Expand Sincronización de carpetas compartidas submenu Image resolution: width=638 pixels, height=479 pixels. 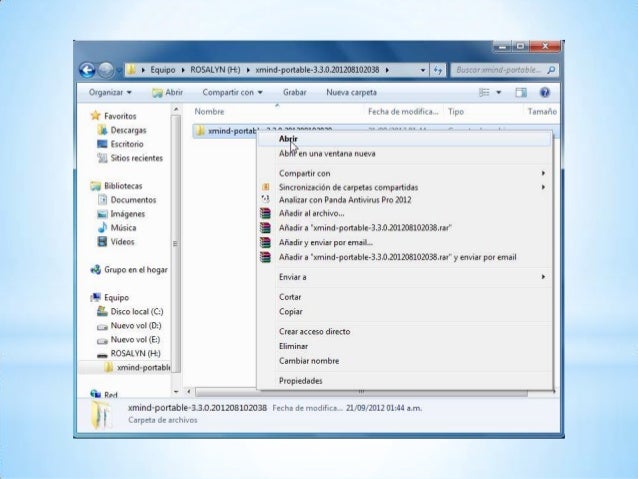(x=543, y=187)
